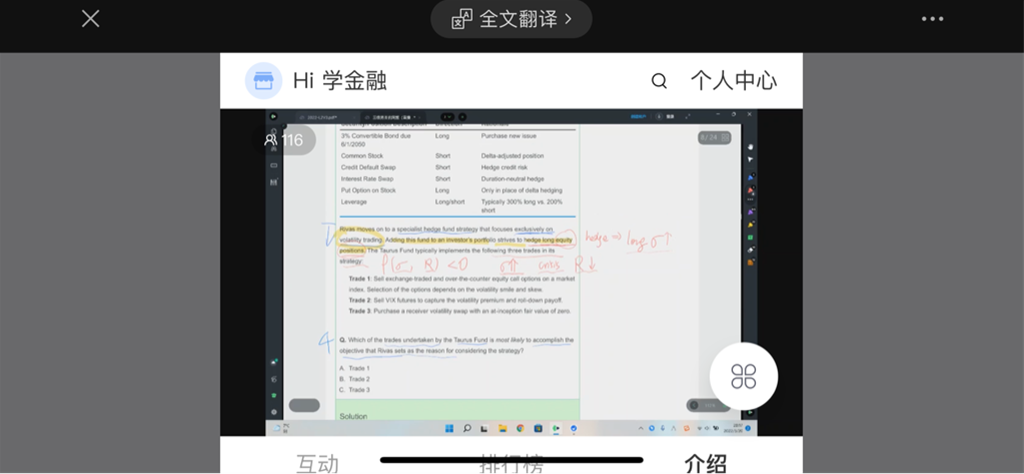Image resolution: width=1024 pixels, height=474 pixels.
Task: Open Windows taskbar search
Action: 467,429
